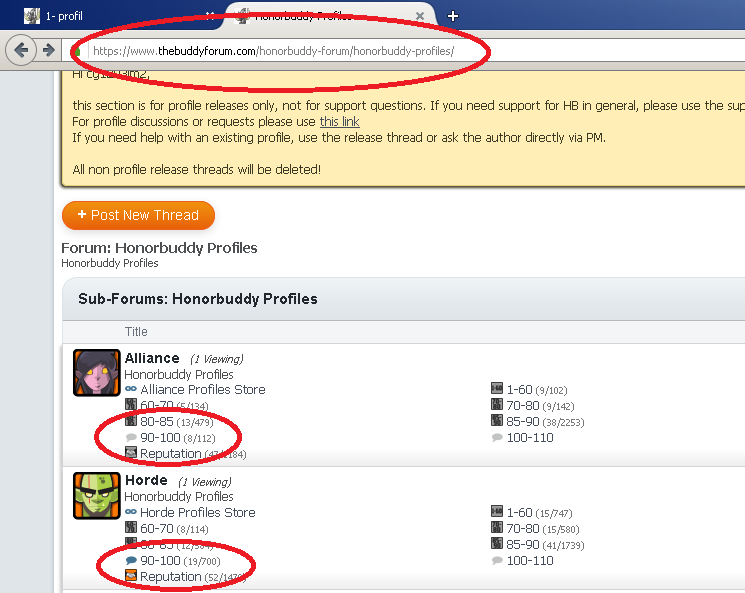The width and height of the screenshot is (745, 593).
Task: Open "this link" for profile discussions
Action: (339, 121)
